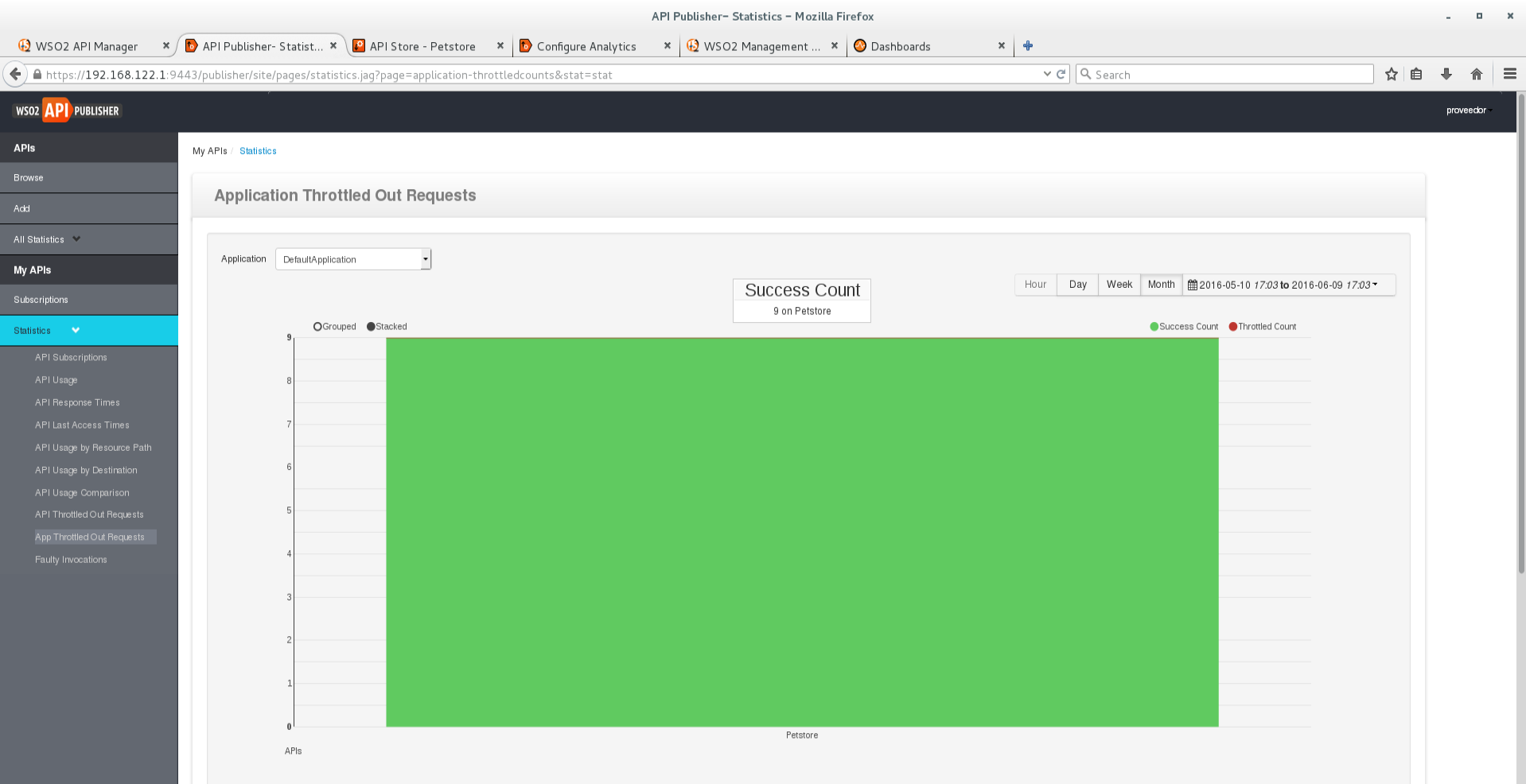Open API Throttled Out Requests page

point(89,514)
